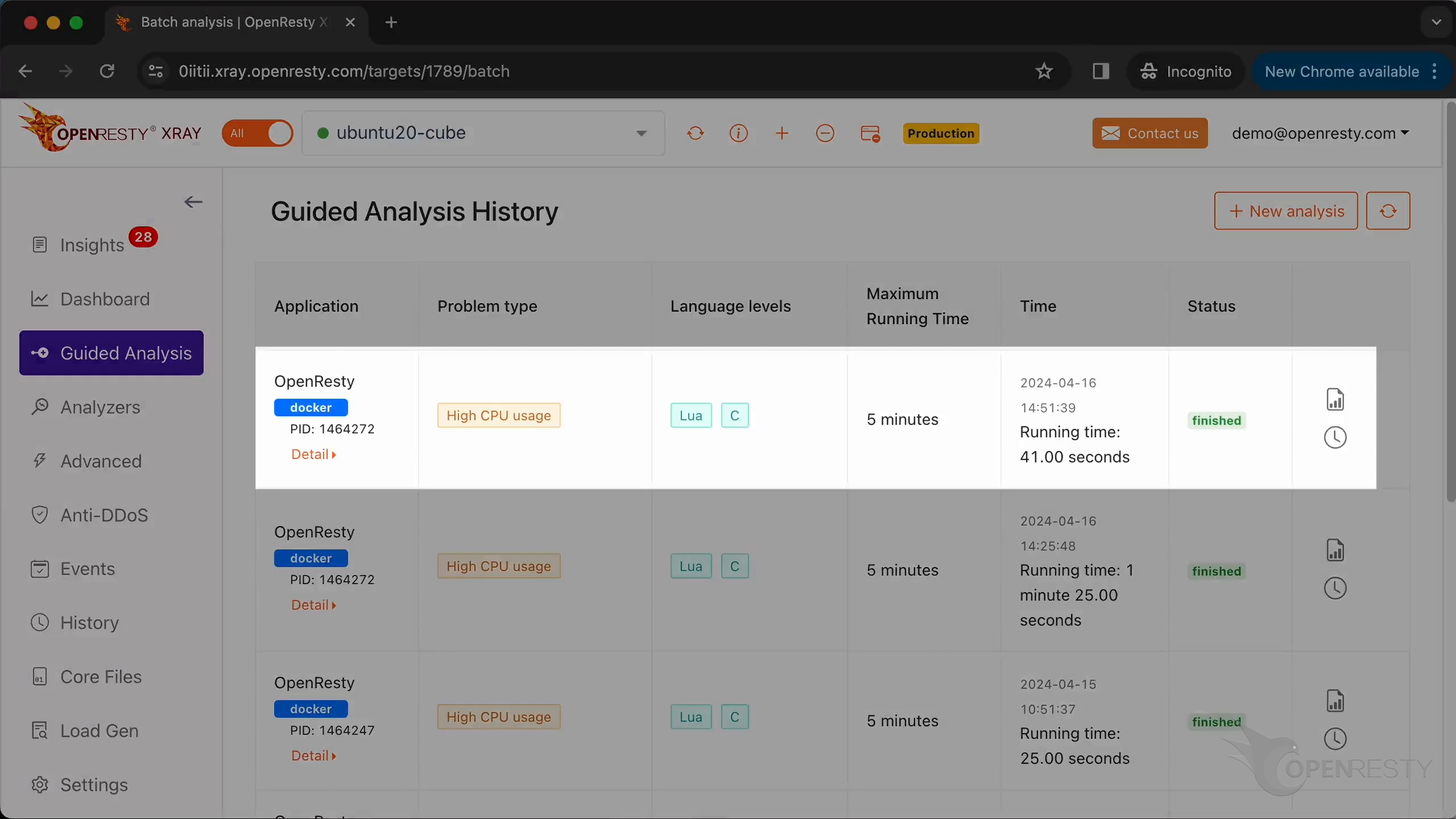
Task: Click the minus remove machine icon
Action: (825, 133)
